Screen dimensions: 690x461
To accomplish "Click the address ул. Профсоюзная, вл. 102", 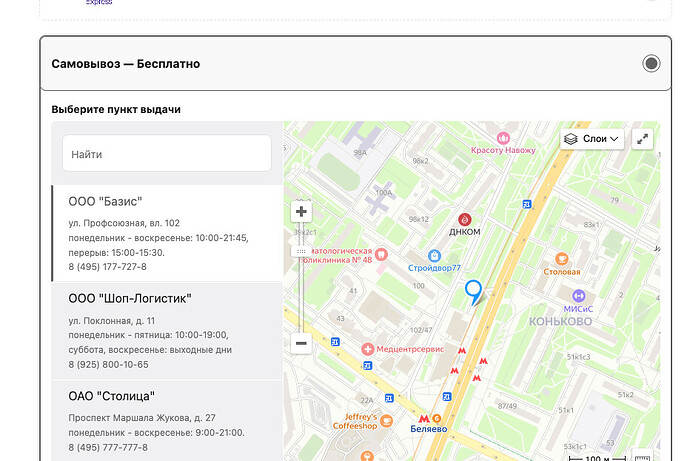I will [124, 223].
